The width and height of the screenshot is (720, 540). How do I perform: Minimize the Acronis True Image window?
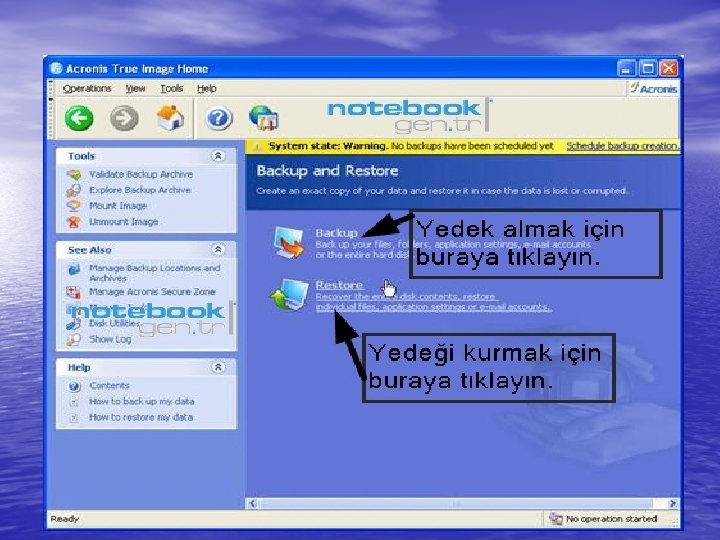pyautogui.click(x=626, y=68)
